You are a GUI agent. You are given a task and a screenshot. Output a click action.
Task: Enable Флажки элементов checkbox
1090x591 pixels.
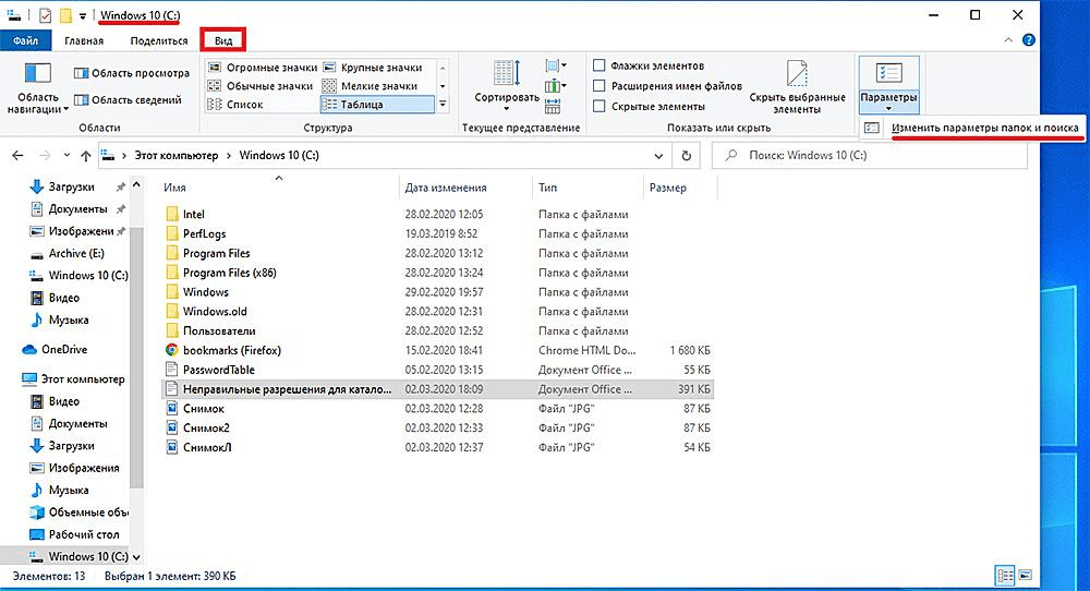point(599,66)
